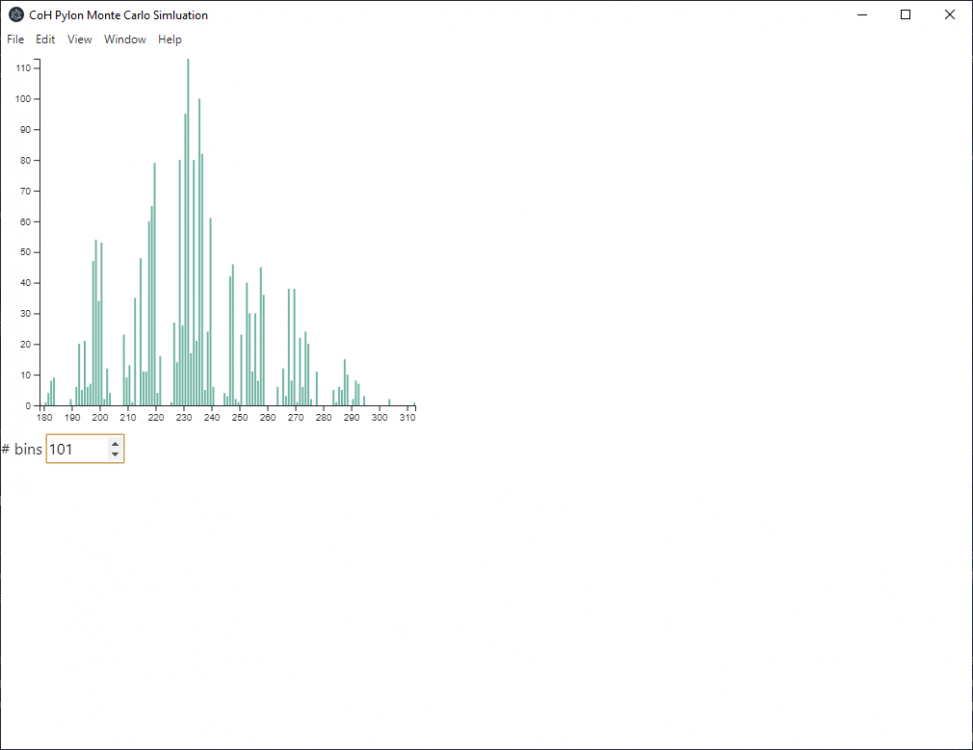Decrease bin count with down arrow
973x750 pixels.
coord(115,455)
